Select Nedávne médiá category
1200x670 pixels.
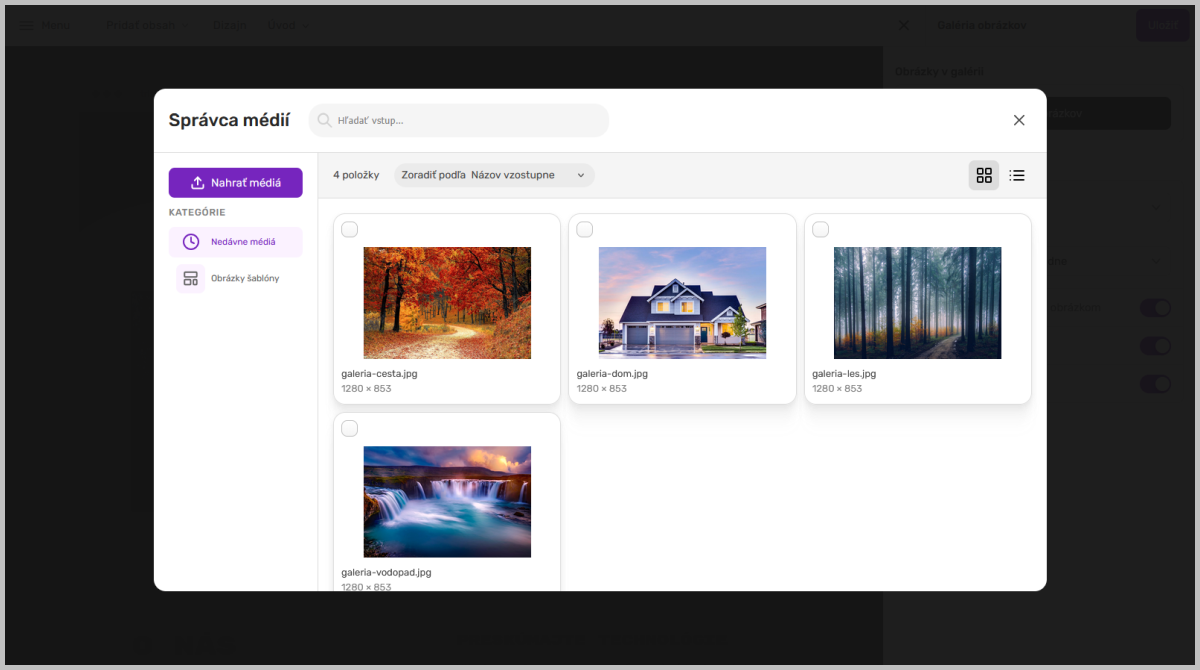(x=236, y=242)
